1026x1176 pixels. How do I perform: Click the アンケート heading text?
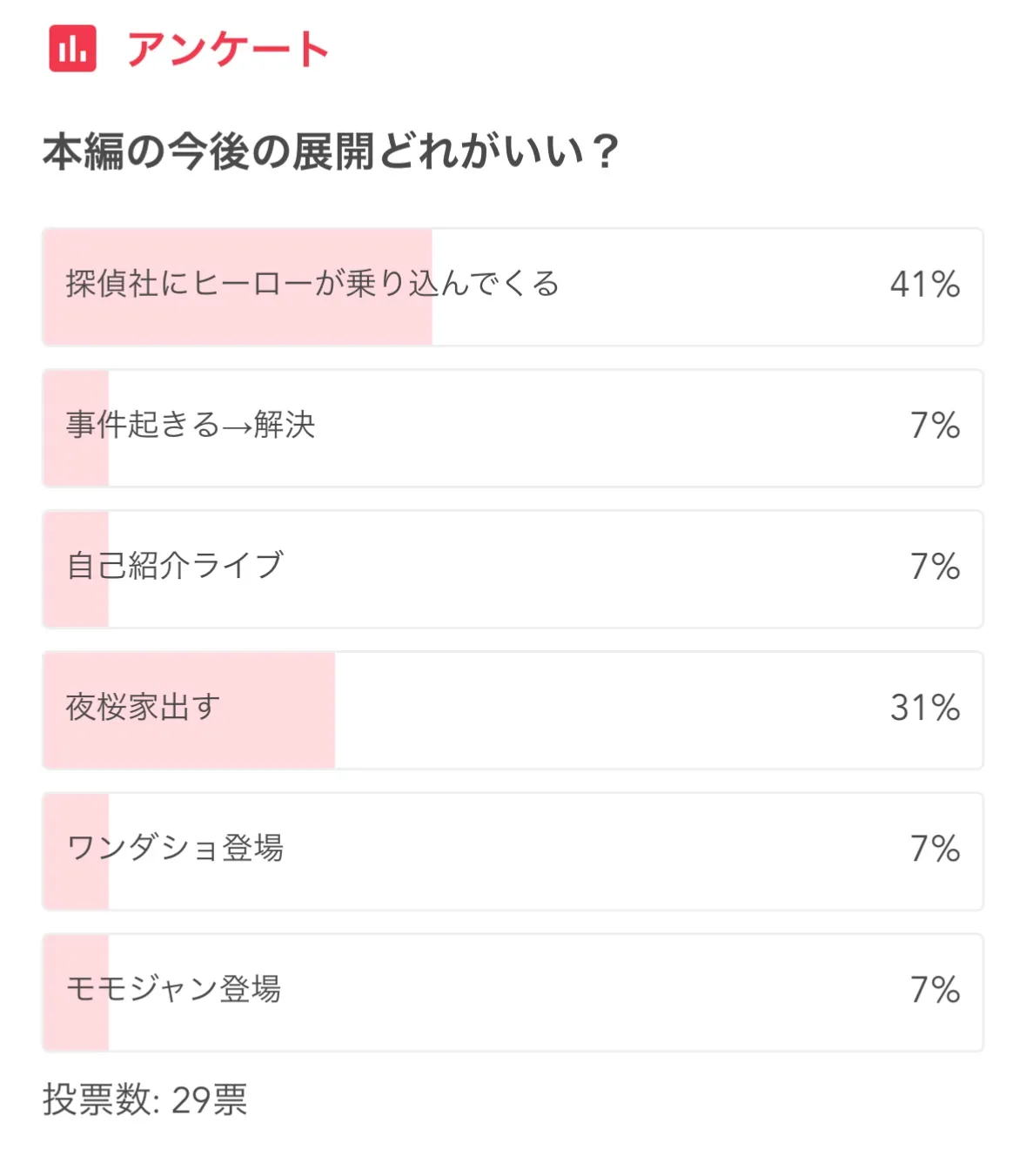click(x=228, y=49)
